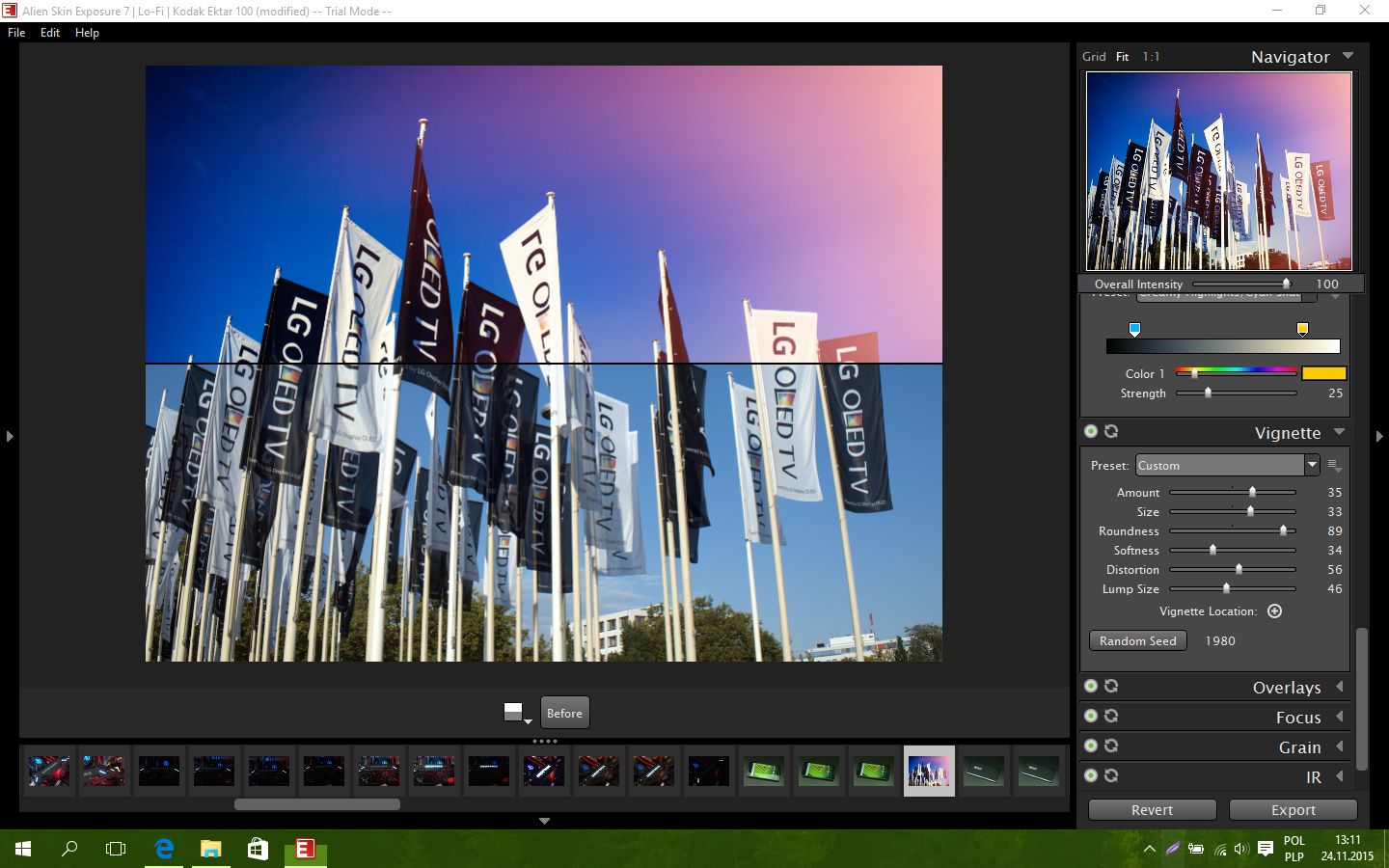Image resolution: width=1389 pixels, height=868 pixels.
Task: Switch Navigator to 1:1 zoom
Action: pos(1151,57)
